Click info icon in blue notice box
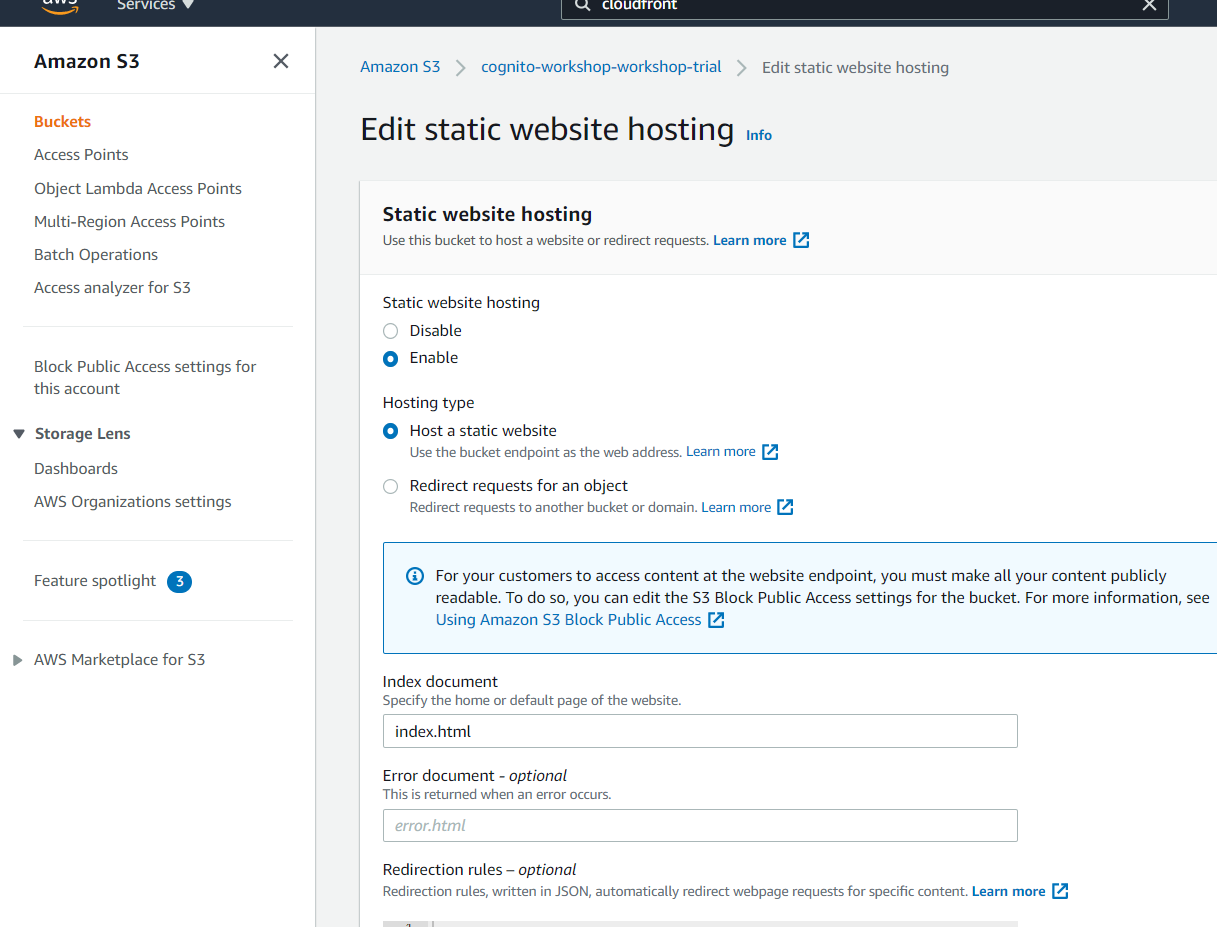1217x927 pixels. click(414, 576)
